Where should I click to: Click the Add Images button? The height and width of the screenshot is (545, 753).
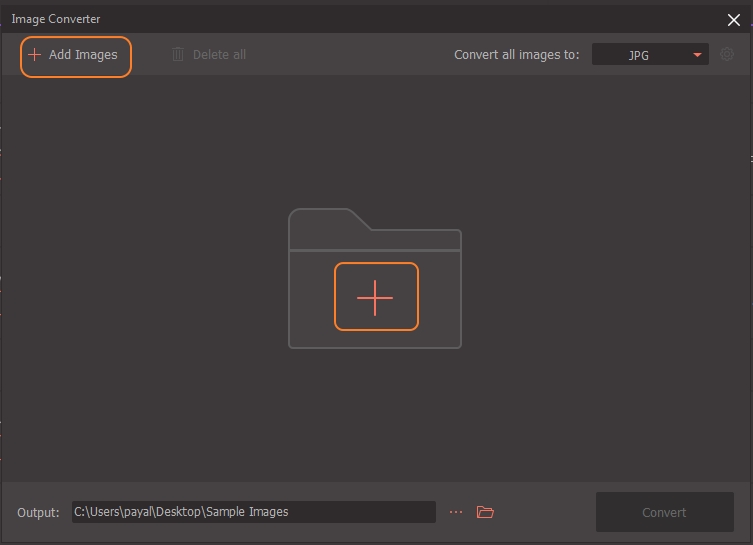click(x=76, y=55)
